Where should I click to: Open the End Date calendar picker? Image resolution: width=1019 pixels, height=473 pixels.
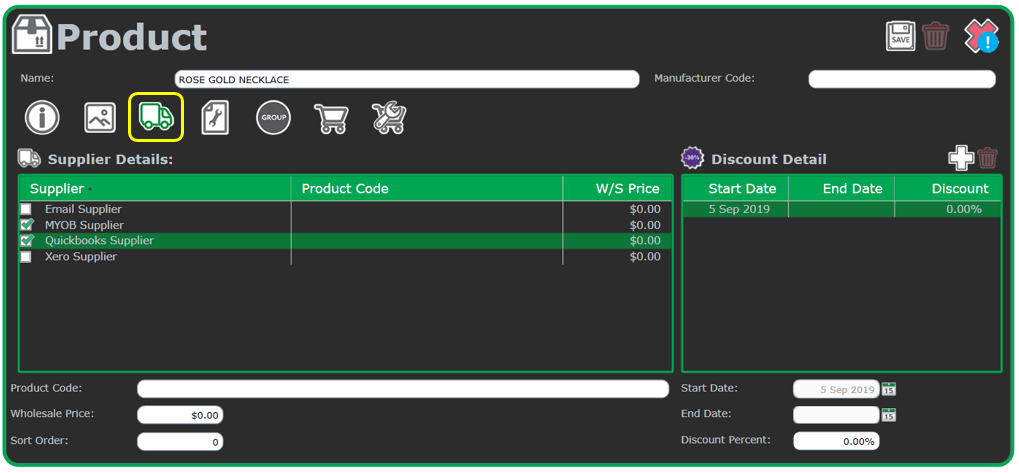888,415
